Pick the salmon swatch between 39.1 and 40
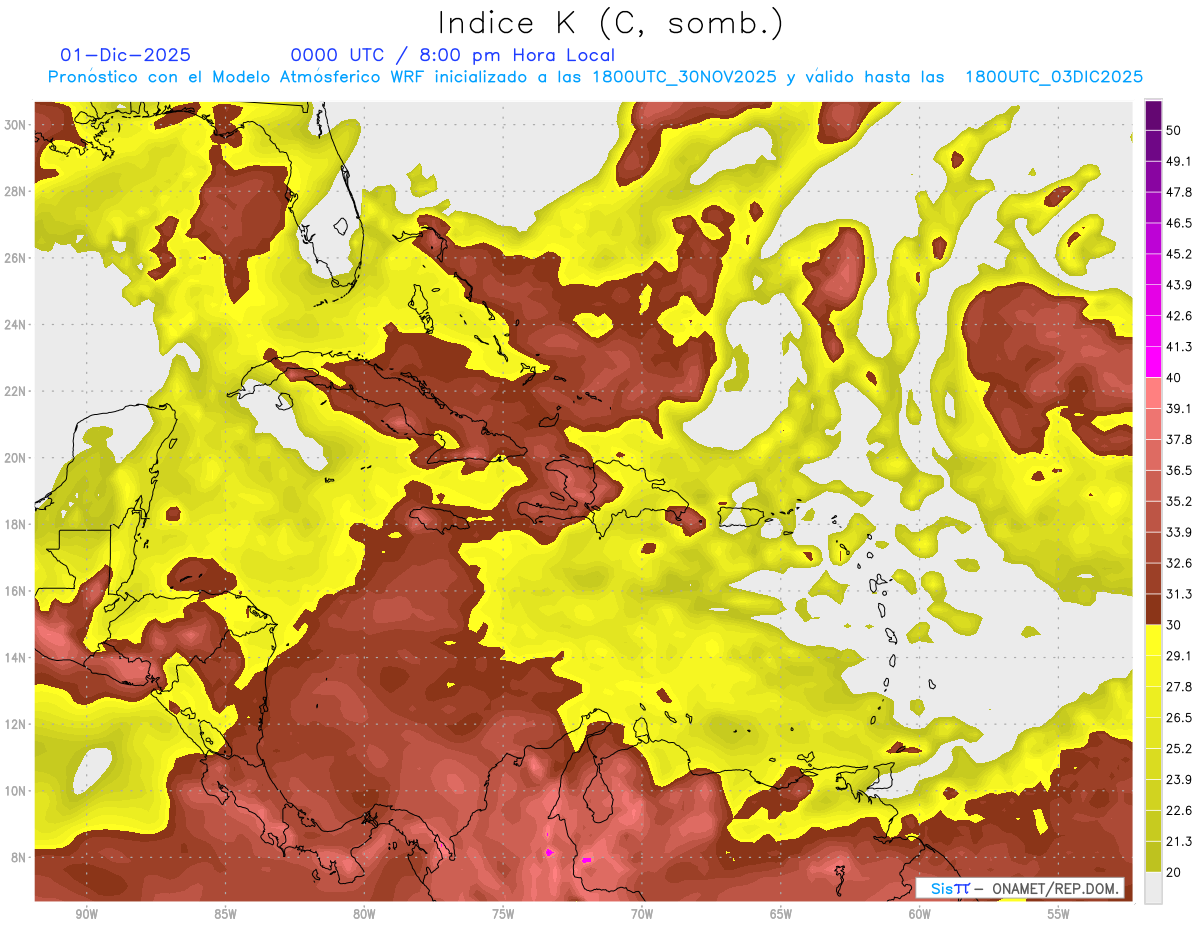 [x=1153, y=394]
